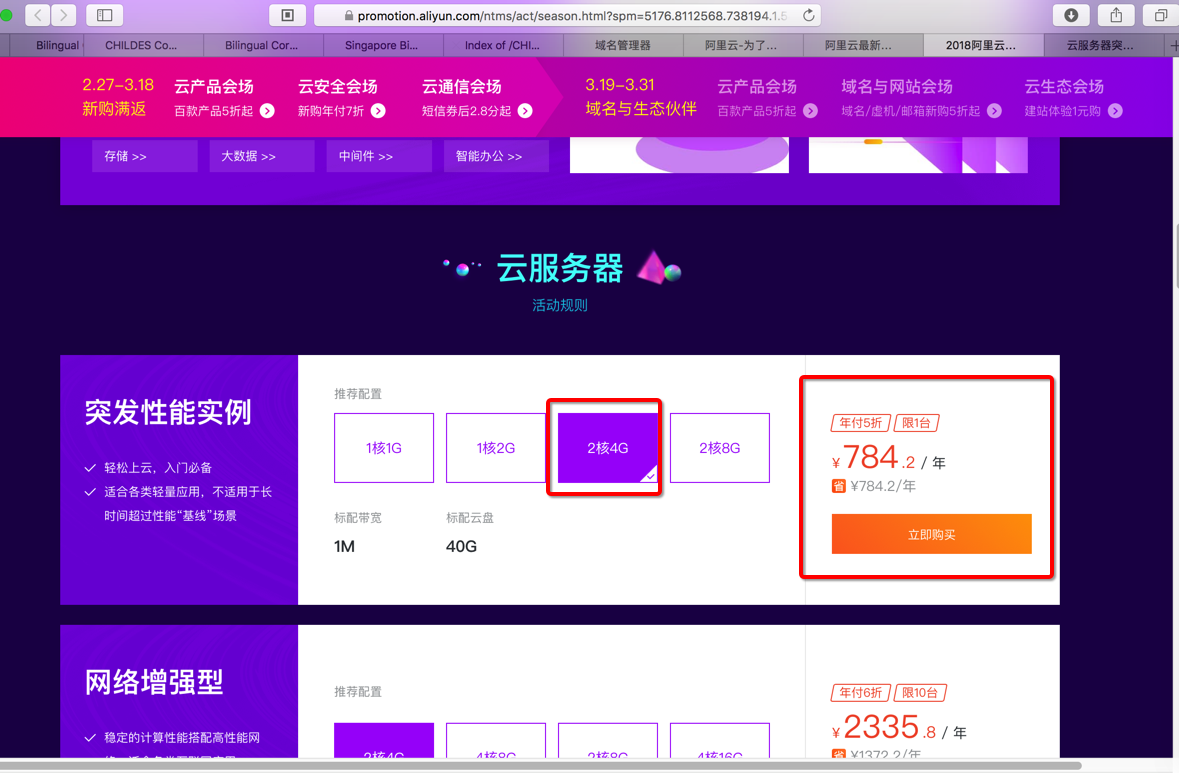The height and width of the screenshot is (774, 1179).
Task: Select the 1核2G configuration
Action: tap(496, 448)
